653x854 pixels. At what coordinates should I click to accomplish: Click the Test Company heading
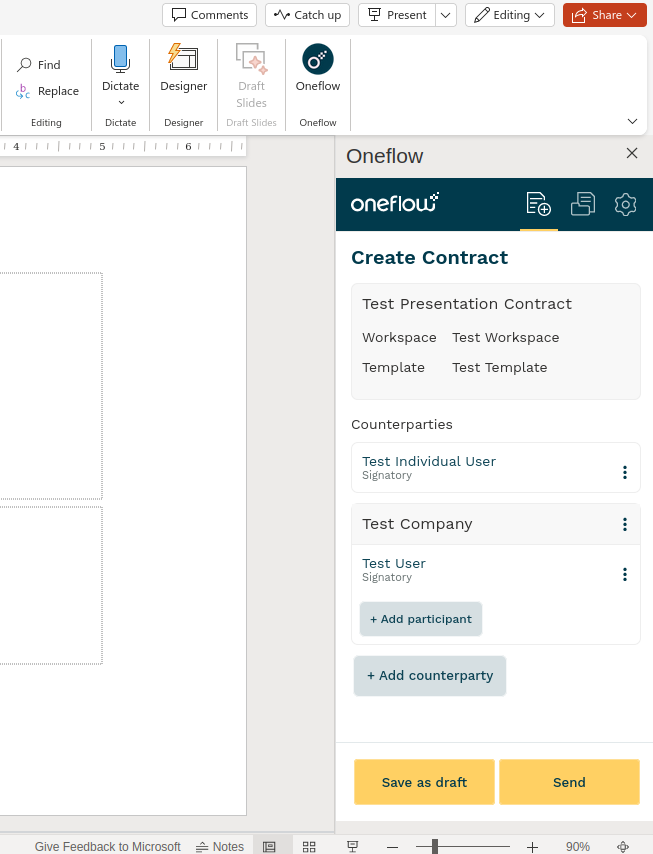click(417, 524)
